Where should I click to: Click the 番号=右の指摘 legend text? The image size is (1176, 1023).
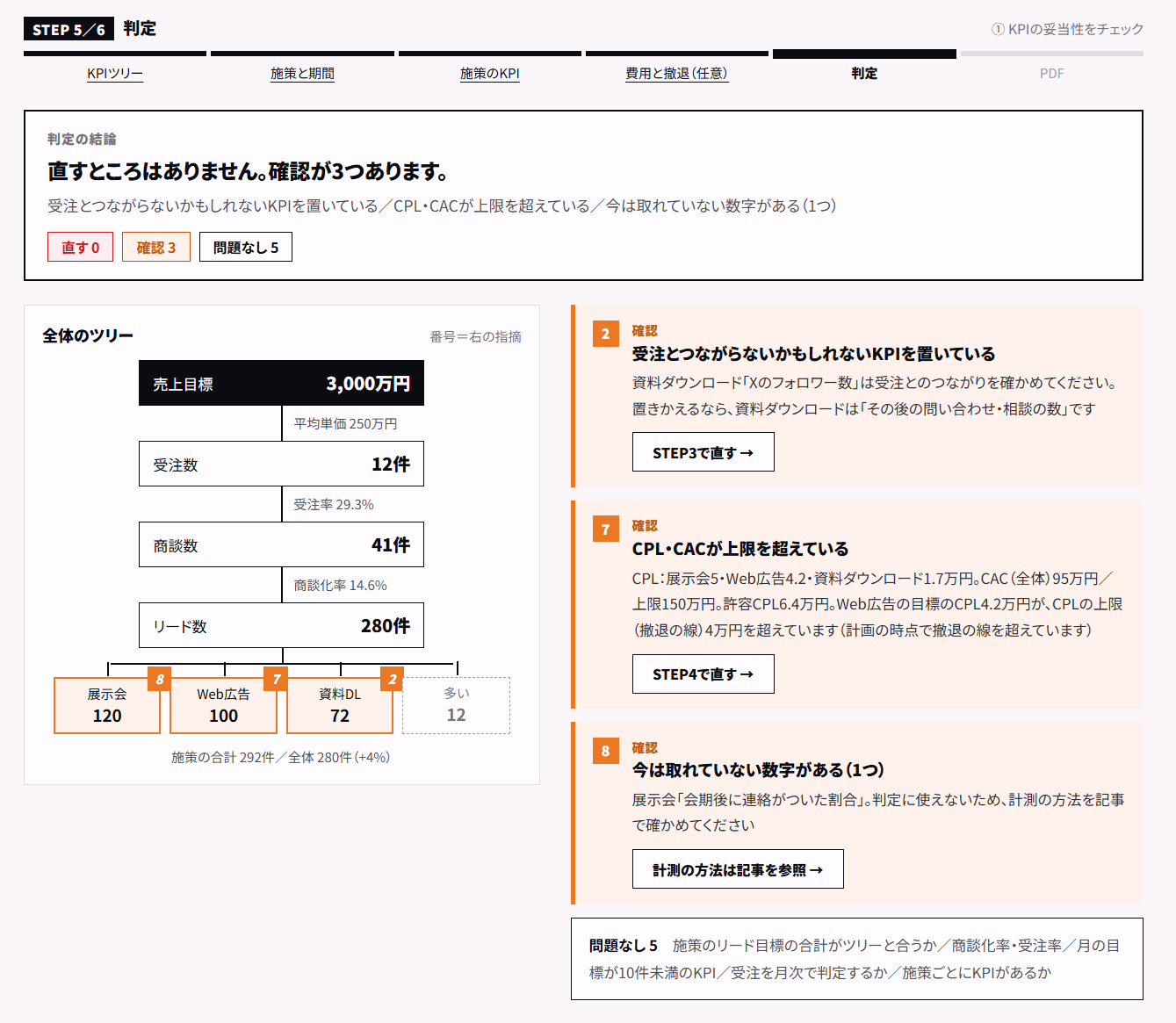(475, 336)
